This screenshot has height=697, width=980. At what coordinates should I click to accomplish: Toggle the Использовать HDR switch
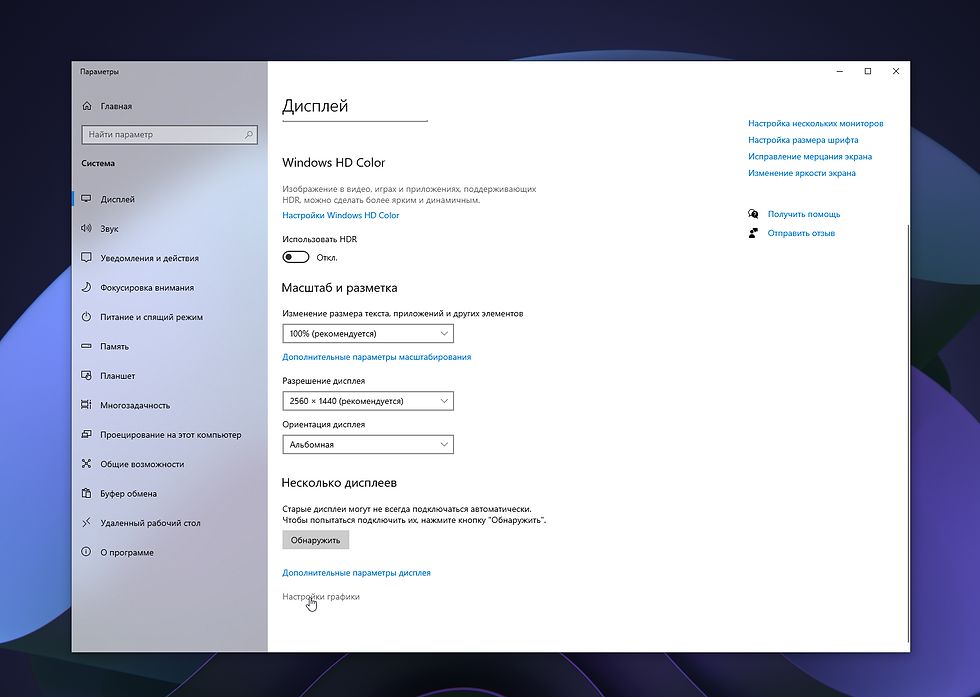tap(296, 257)
